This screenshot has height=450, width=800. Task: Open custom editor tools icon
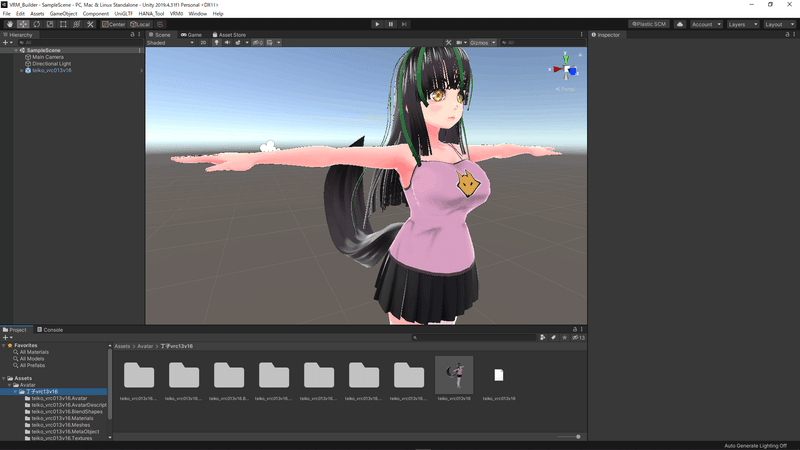pyautogui.click(x=90, y=24)
